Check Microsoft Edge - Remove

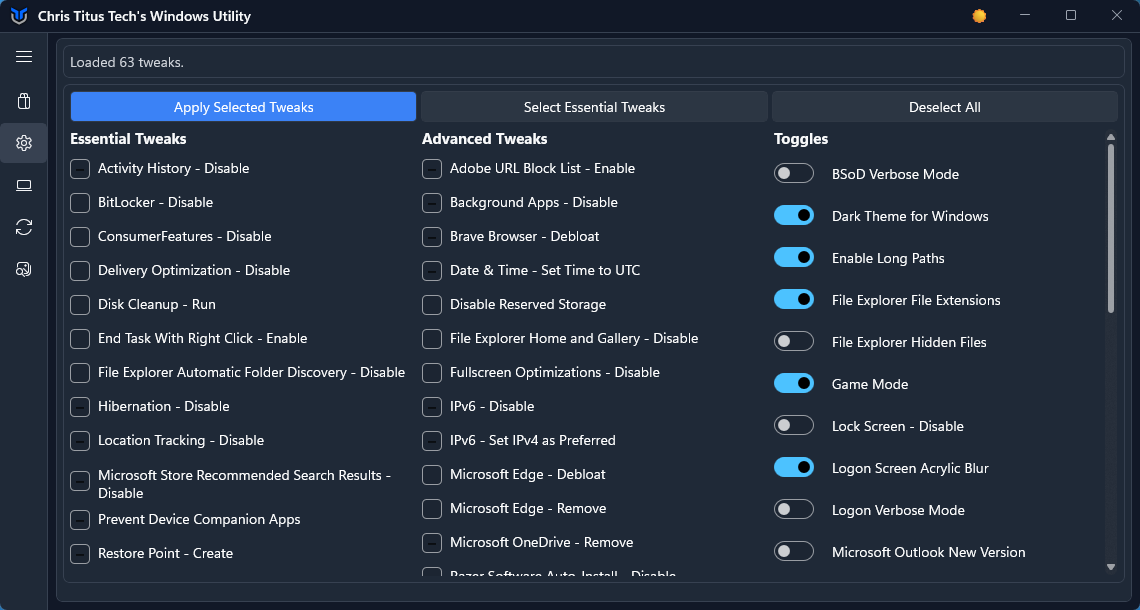432,509
